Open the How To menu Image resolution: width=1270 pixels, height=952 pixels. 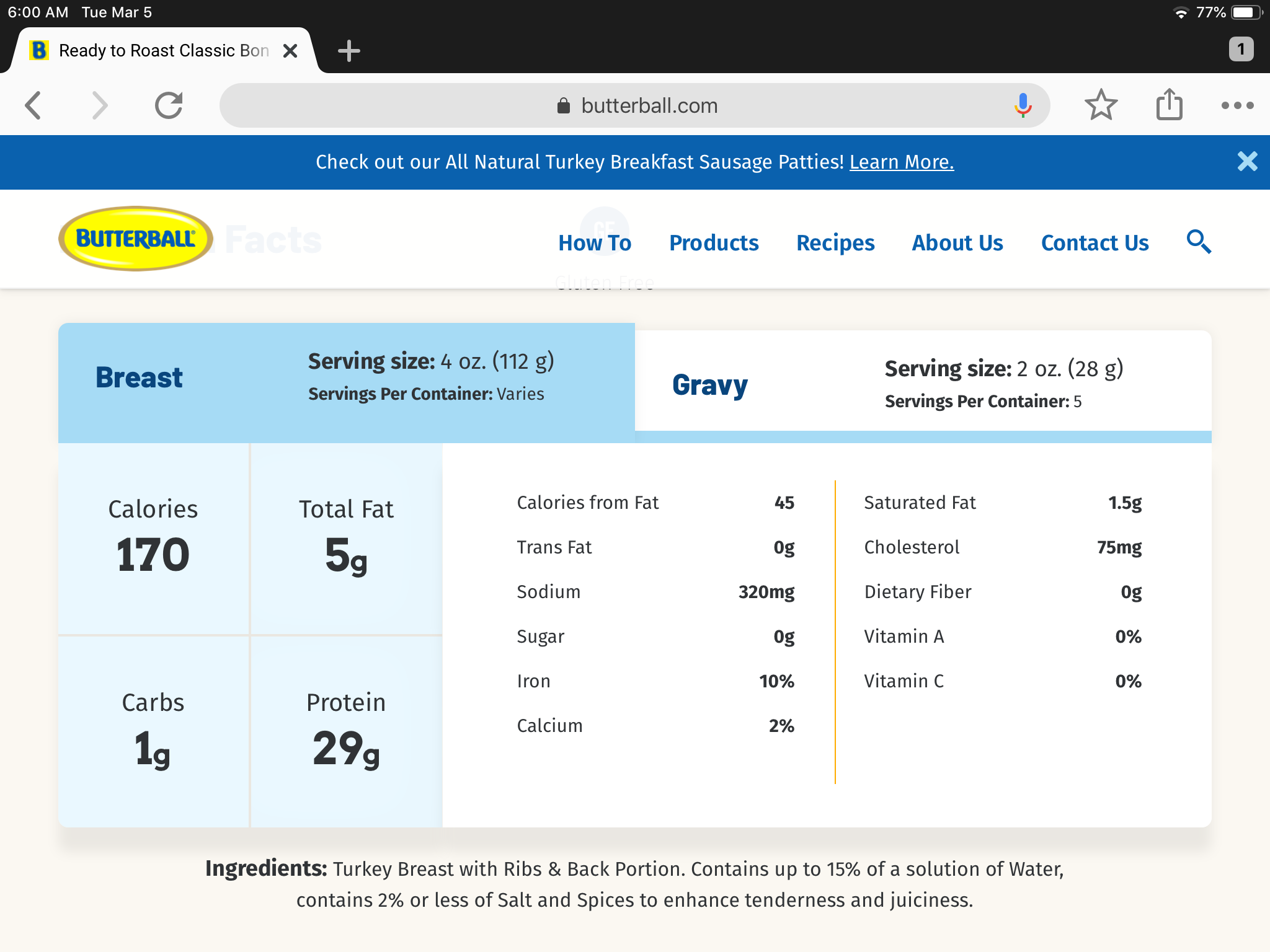[594, 243]
